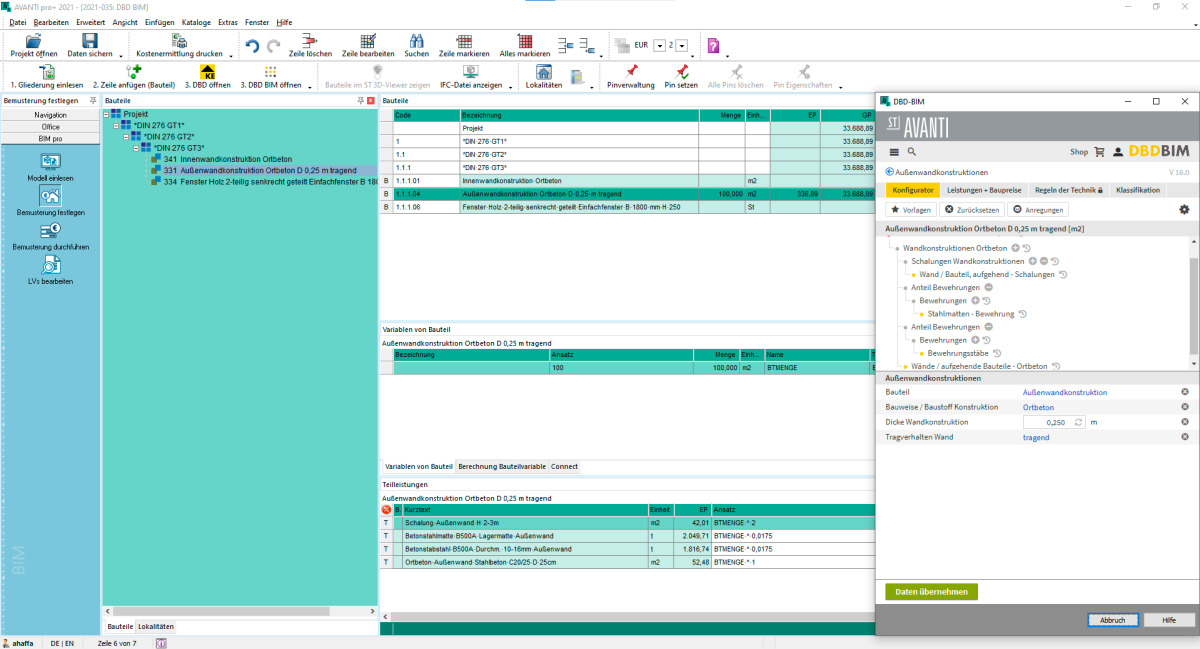Remove the Bauweise / Baustoff Konstruktion selection

point(1185,407)
